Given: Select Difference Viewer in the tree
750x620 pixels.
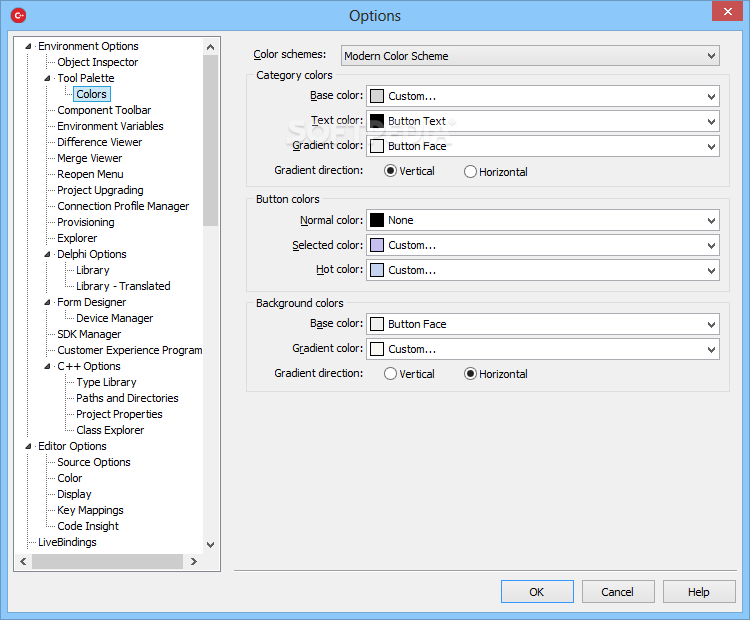Looking at the screenshot, I should 99,142.
